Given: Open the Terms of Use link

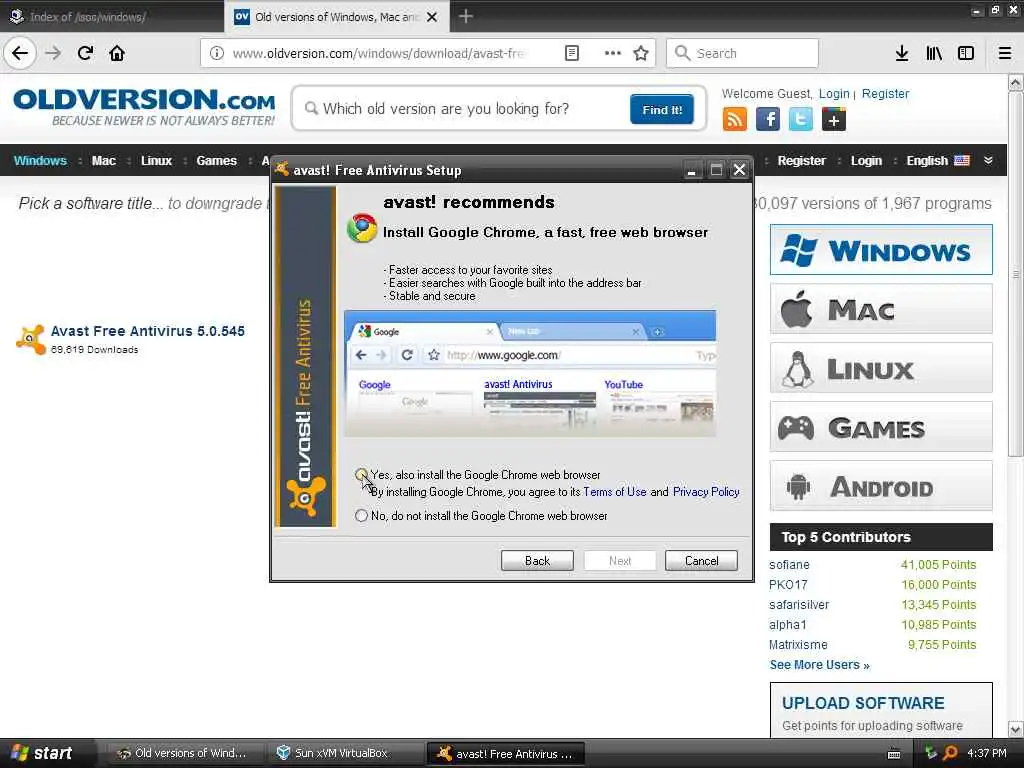Looking at the screenshot, I should [x=615, y=492].
